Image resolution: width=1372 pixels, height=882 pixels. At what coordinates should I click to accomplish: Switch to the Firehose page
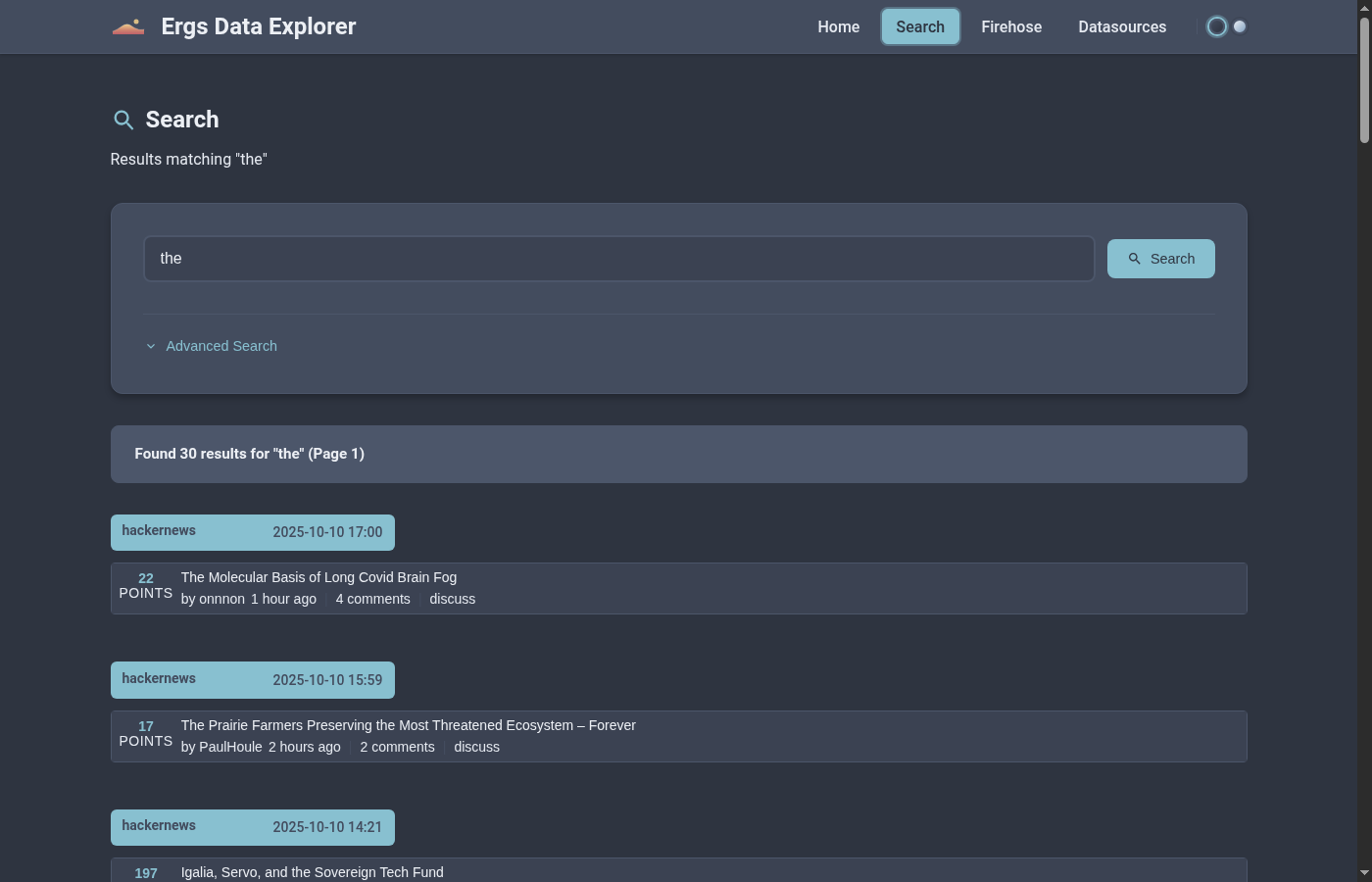click(x=1011, y=26)
